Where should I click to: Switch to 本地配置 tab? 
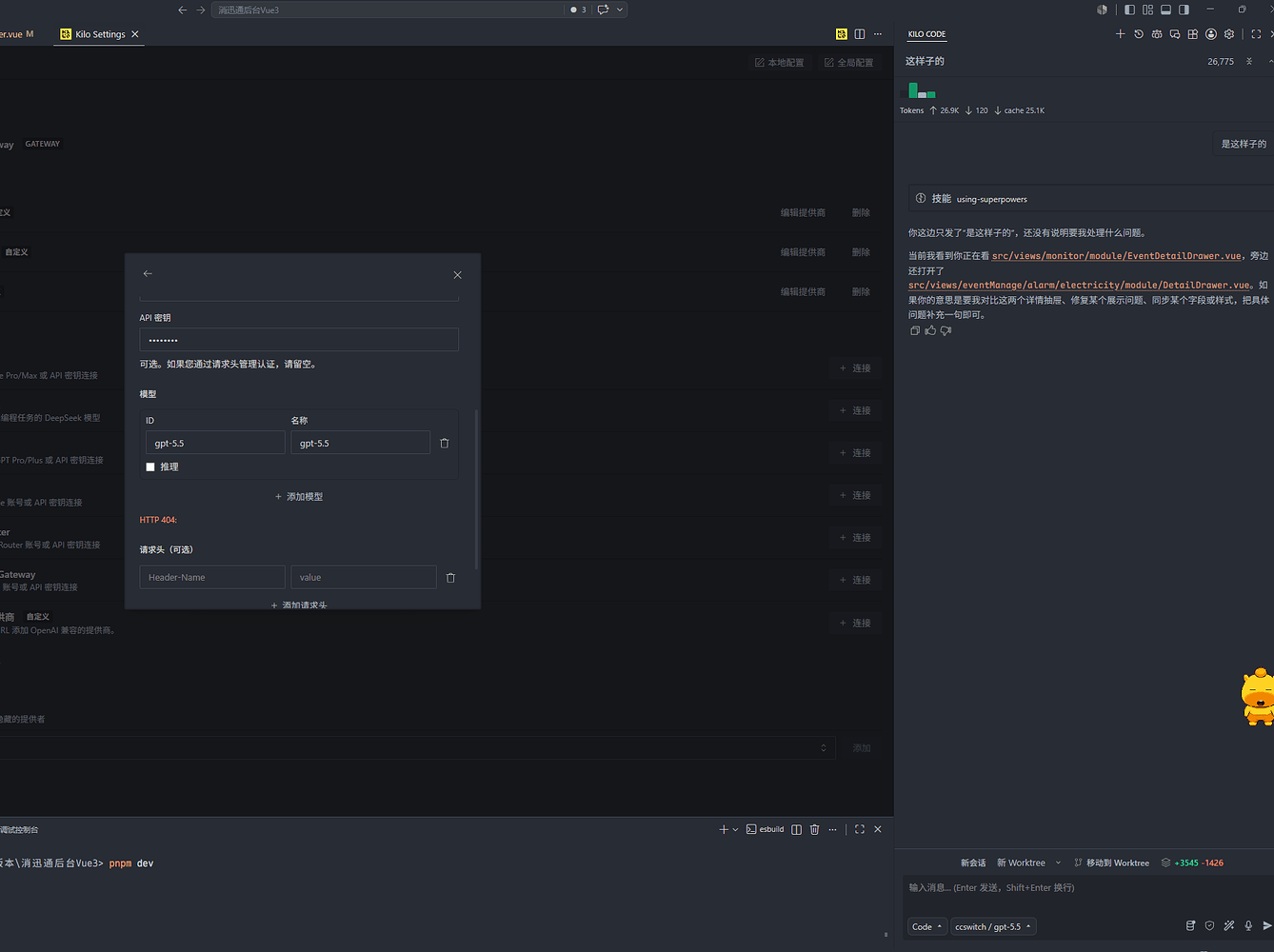(779, 63)
